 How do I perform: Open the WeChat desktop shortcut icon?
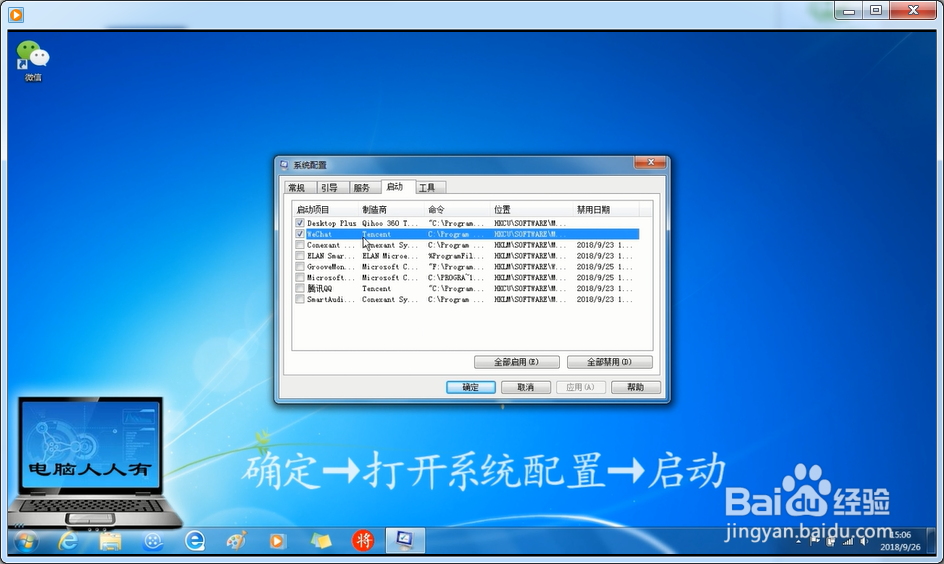pos(33,61)
